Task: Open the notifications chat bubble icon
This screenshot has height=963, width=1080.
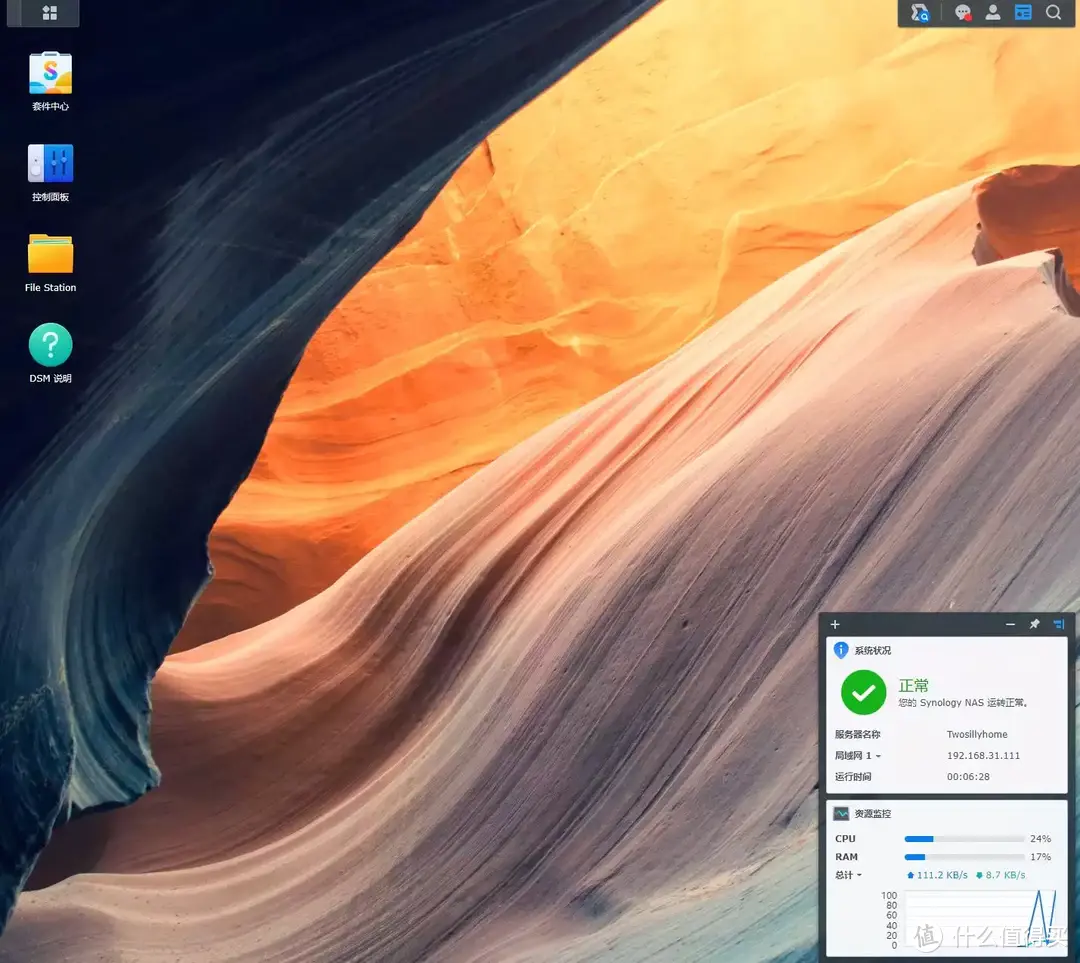Action: (962, 12)
